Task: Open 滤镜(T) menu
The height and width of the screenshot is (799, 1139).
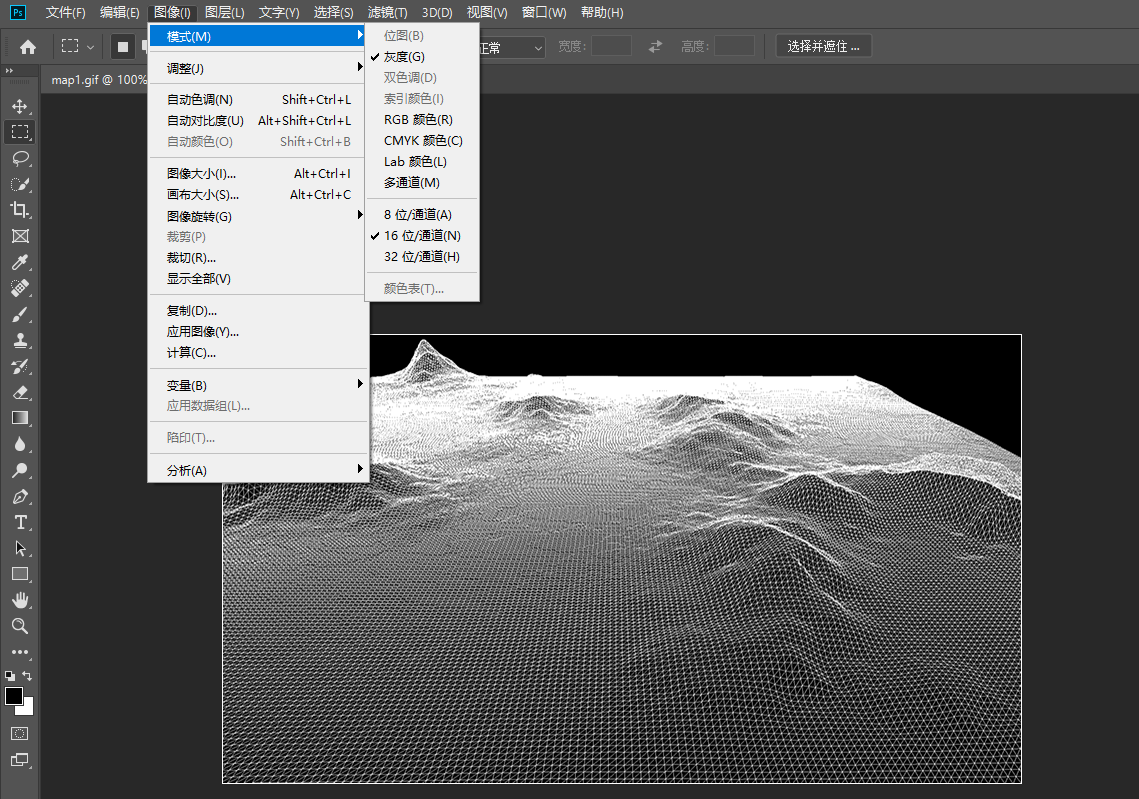Action: [387, 12]
